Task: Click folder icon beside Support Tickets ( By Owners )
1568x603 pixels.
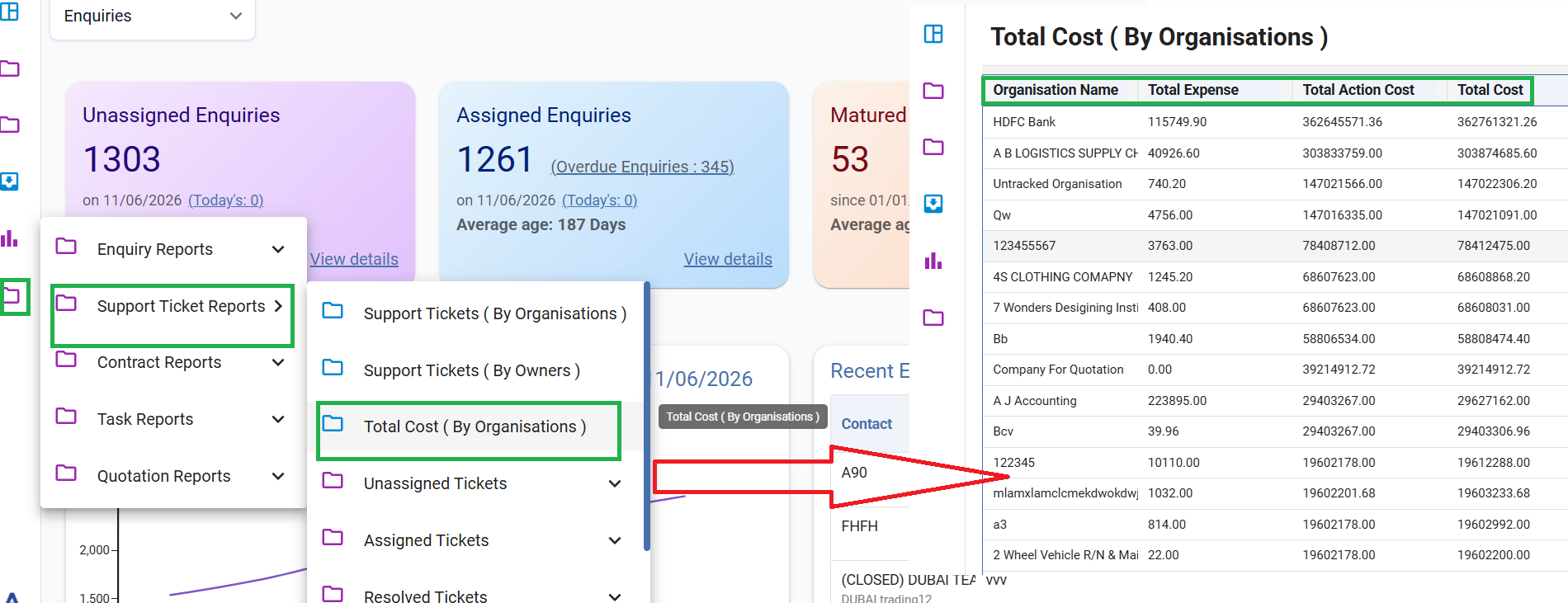Action: 333,368
